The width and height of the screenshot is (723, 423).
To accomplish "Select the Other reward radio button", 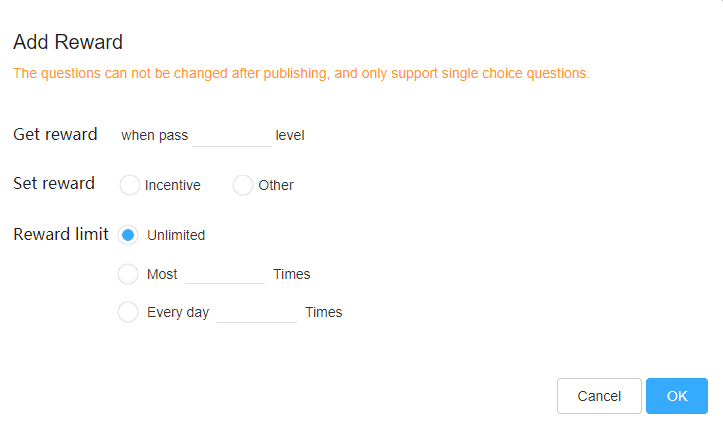I will coord(243,185).
